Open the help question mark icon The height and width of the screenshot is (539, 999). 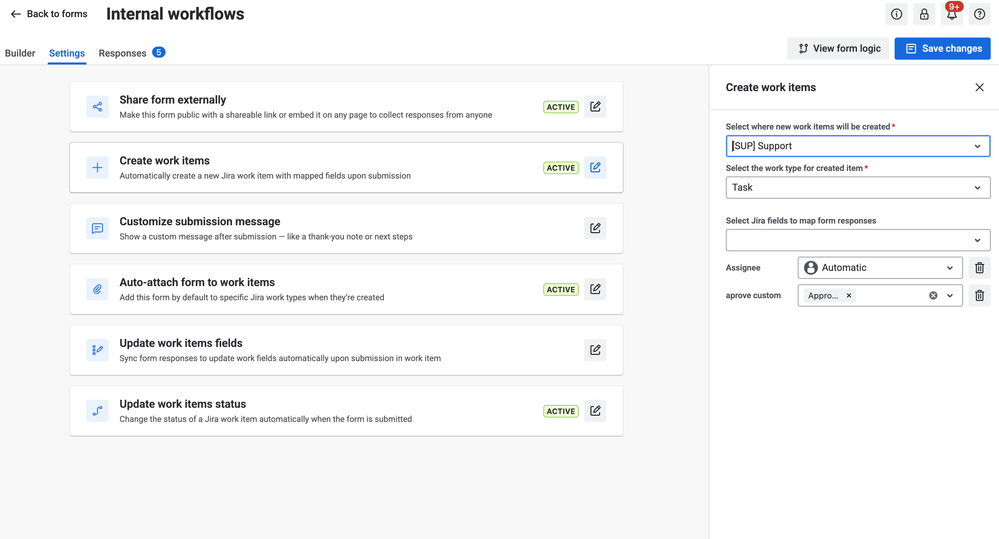(x=979, y=14)
